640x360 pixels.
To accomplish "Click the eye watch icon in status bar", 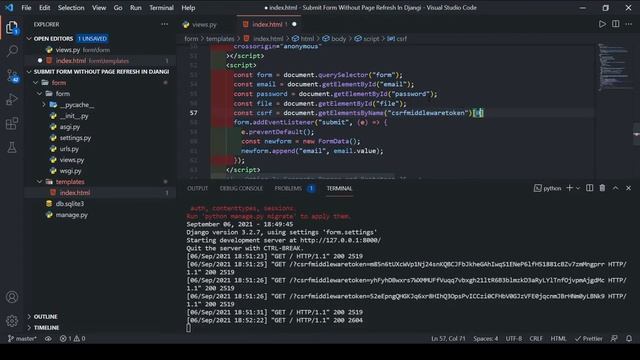I will point(48,338).
